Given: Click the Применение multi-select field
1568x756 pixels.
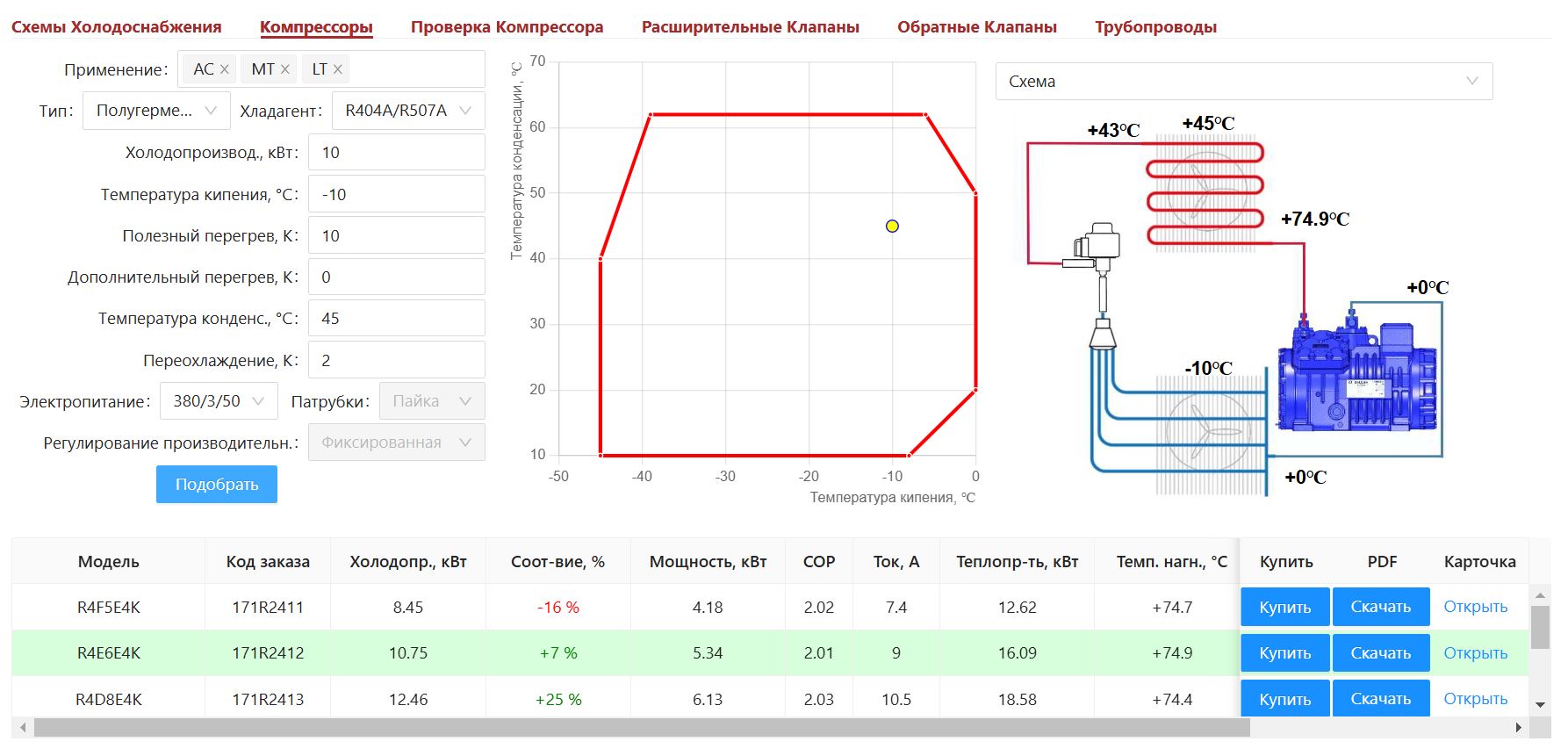Looking at the screenshot, I should 332,69.
